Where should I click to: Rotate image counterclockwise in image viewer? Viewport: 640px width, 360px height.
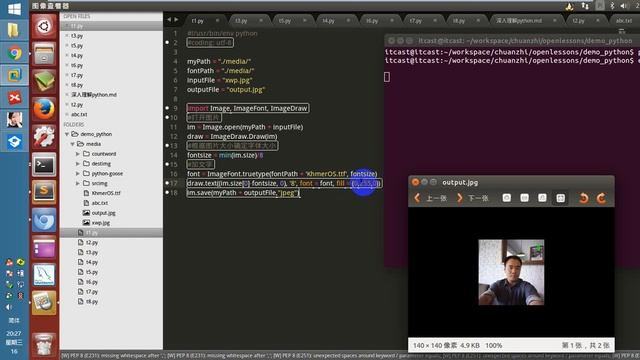point(584,198)
